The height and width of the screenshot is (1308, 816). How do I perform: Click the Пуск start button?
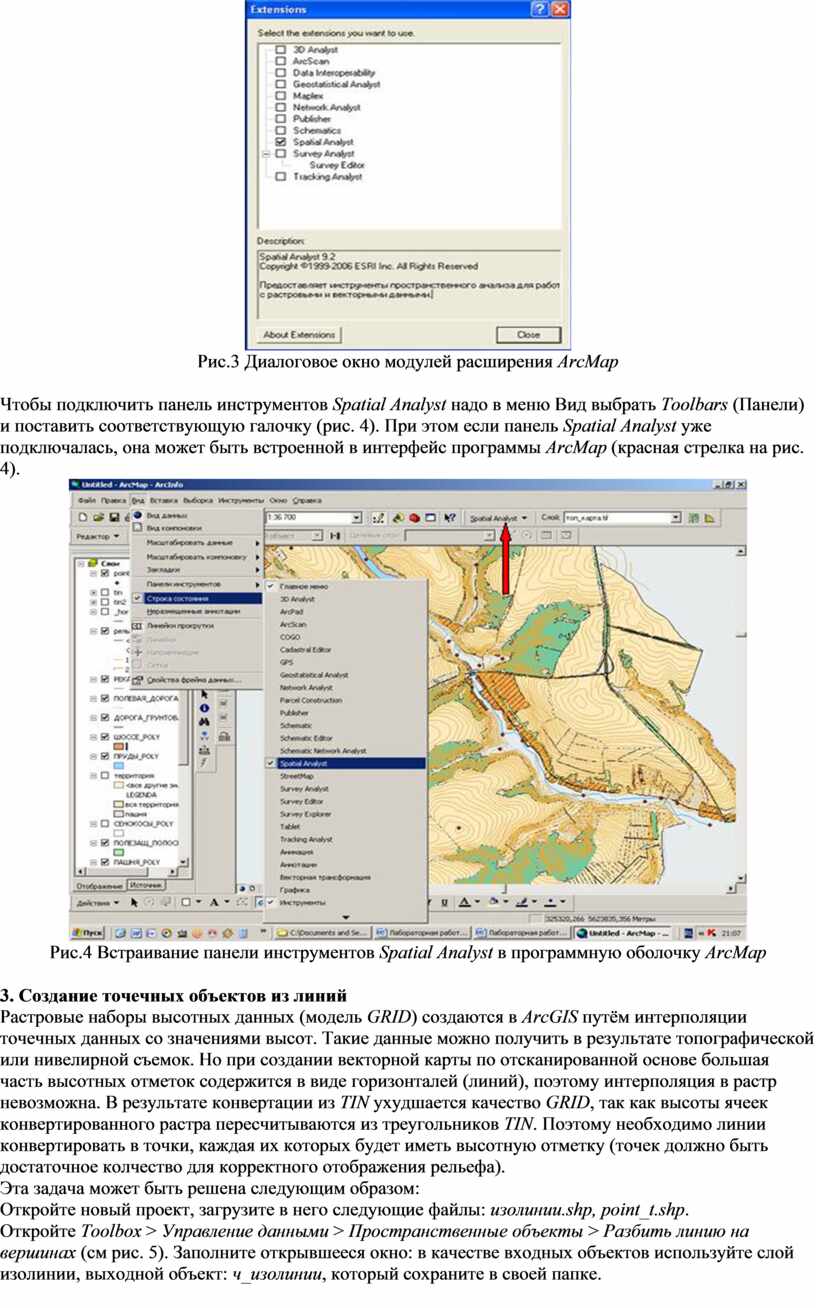pyautogui.click(x=88, y=932)
